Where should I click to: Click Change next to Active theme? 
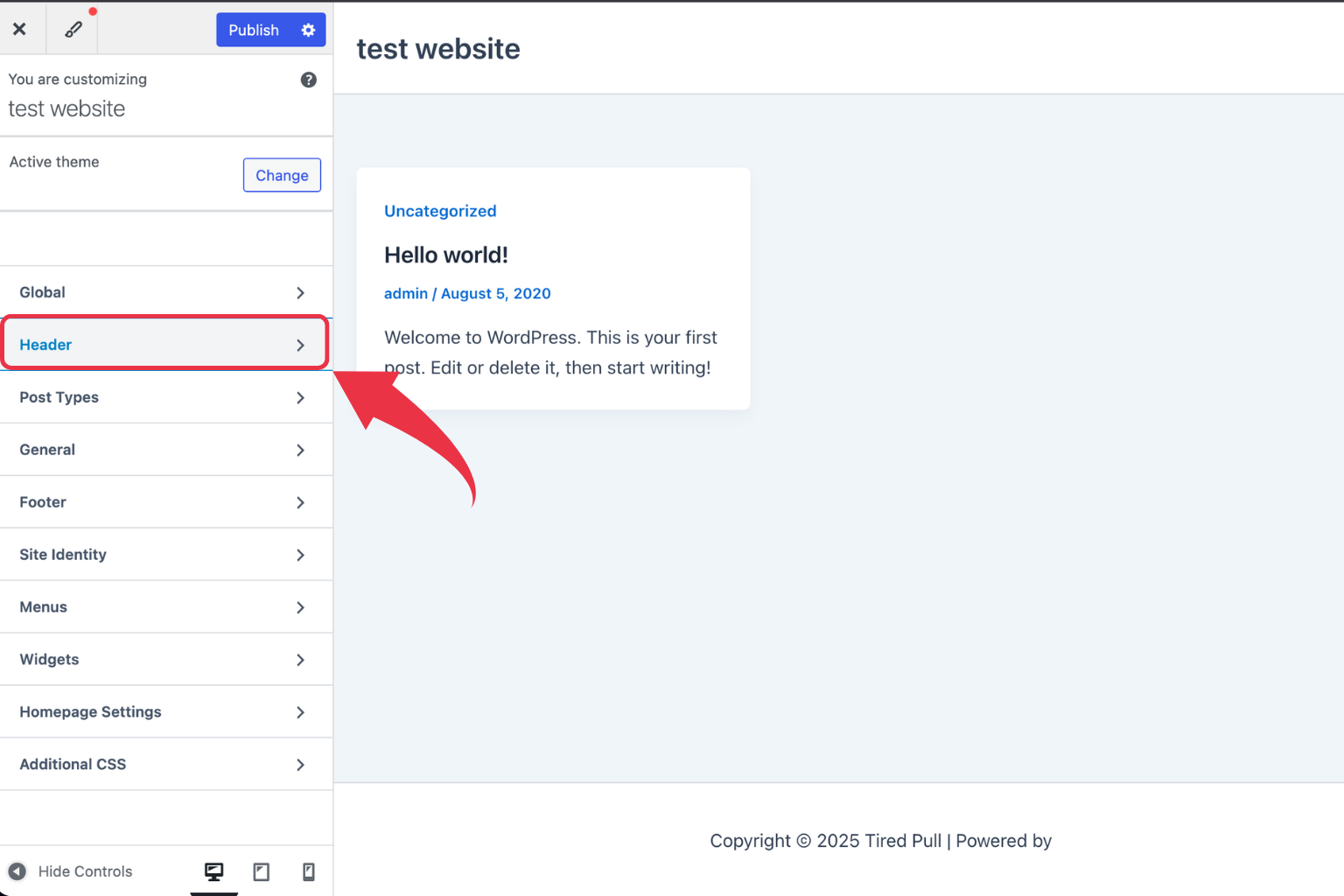pyautogui.click(x=282, y=175)
